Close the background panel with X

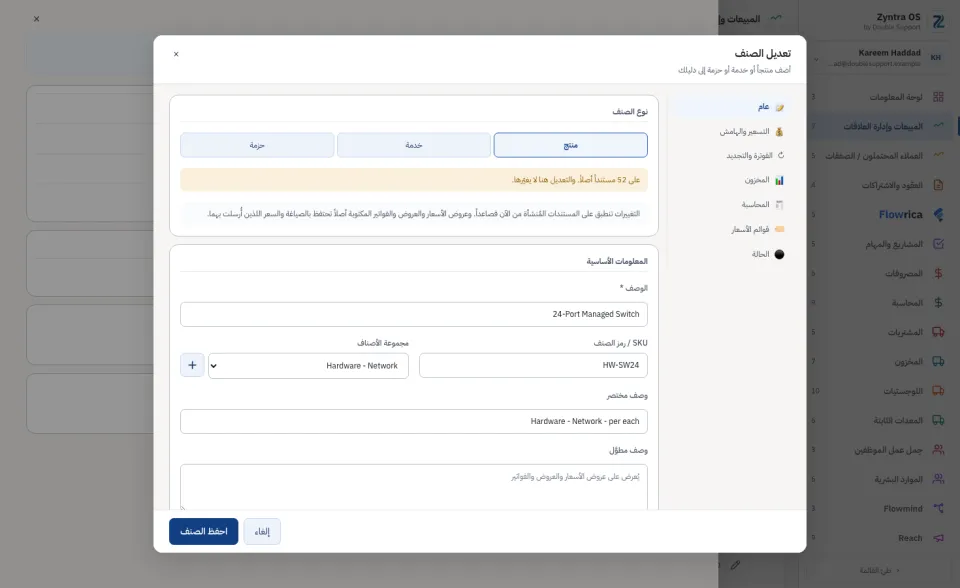point(37,19)
